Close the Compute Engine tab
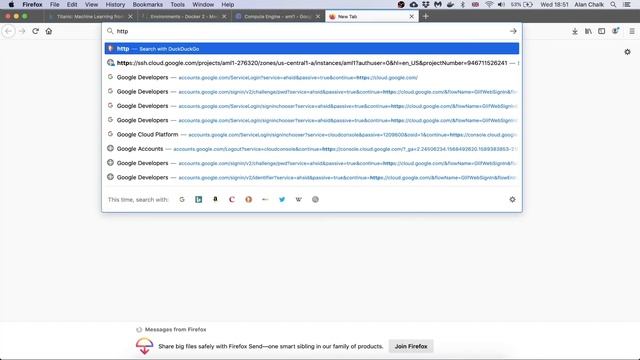 (318, 16)
